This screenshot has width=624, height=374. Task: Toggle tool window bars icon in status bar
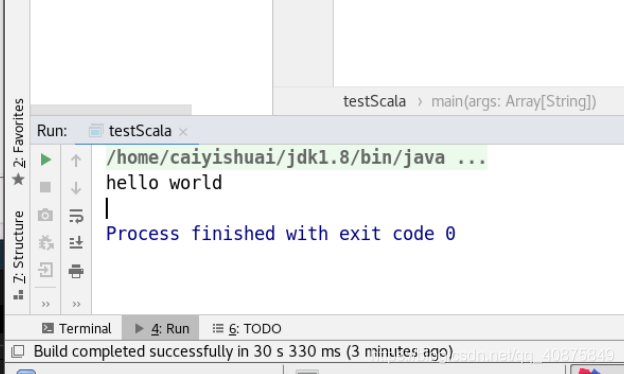(18, 351)
